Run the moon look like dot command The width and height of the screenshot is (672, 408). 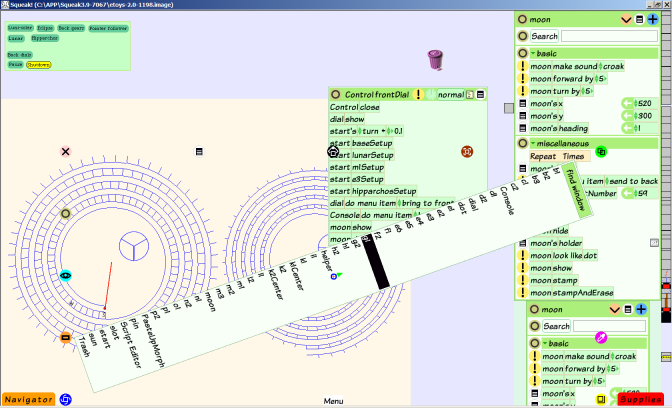pyautogui.click(x=522, y=255)
